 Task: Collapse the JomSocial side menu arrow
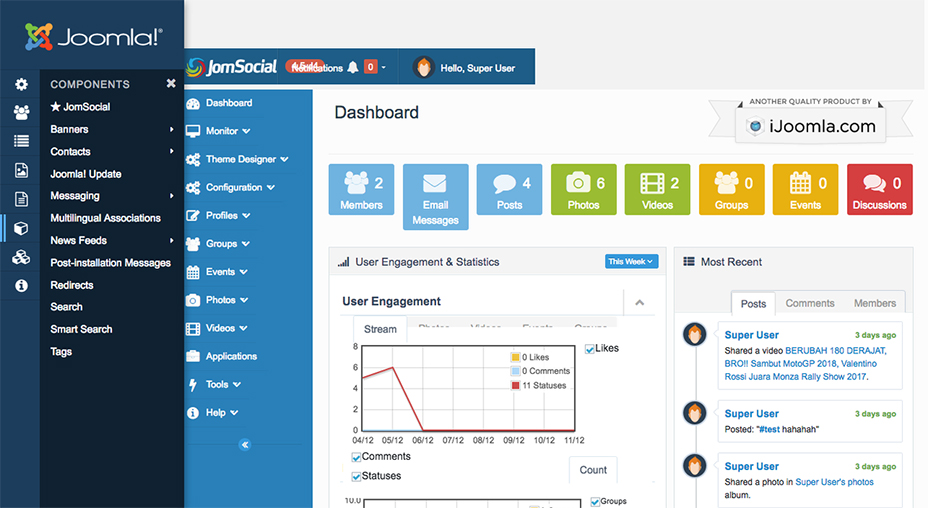pyautogui.click(x=244, y=445)
